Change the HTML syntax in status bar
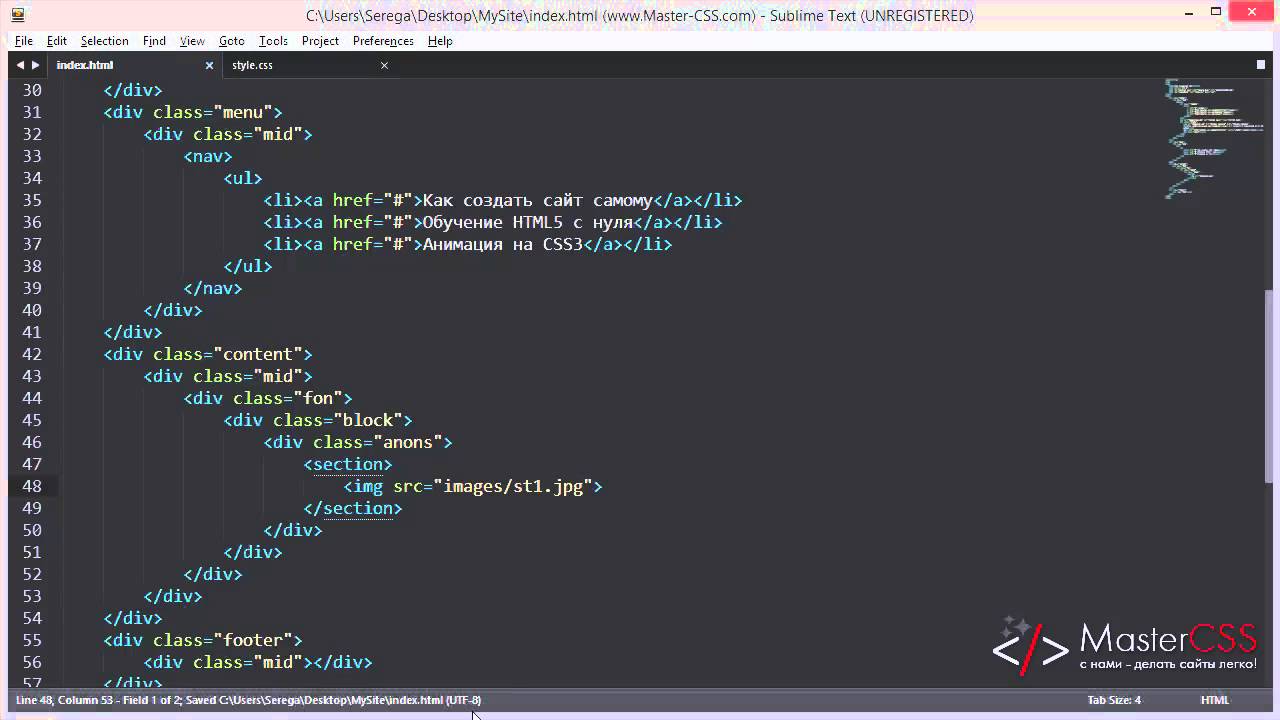This screenshot has width=1280, height=720. pos(1214,700)
